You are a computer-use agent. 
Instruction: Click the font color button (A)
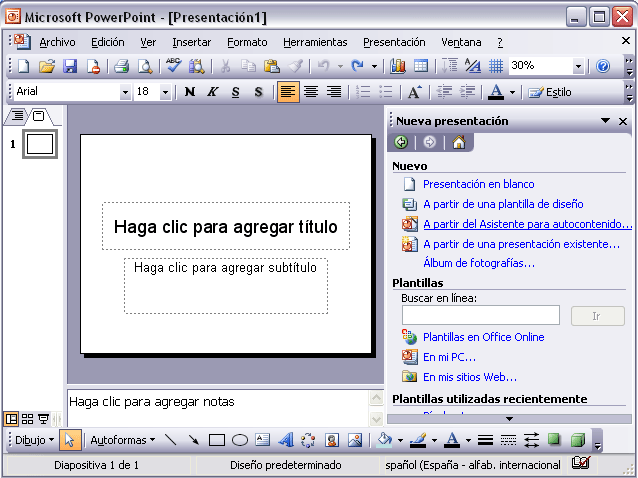point(496,92)
